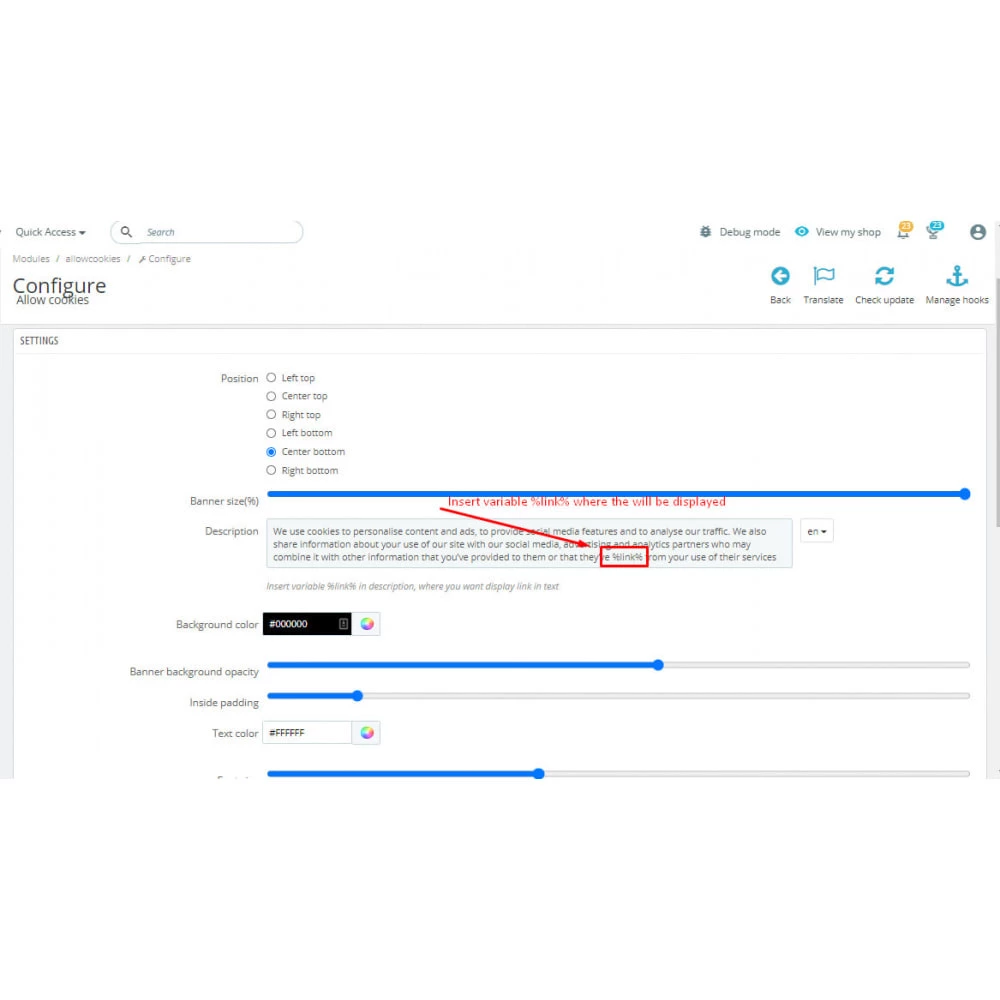
Task: Click the View my shop eye icon
Action: pyautogui.click(x=802, y=232)
